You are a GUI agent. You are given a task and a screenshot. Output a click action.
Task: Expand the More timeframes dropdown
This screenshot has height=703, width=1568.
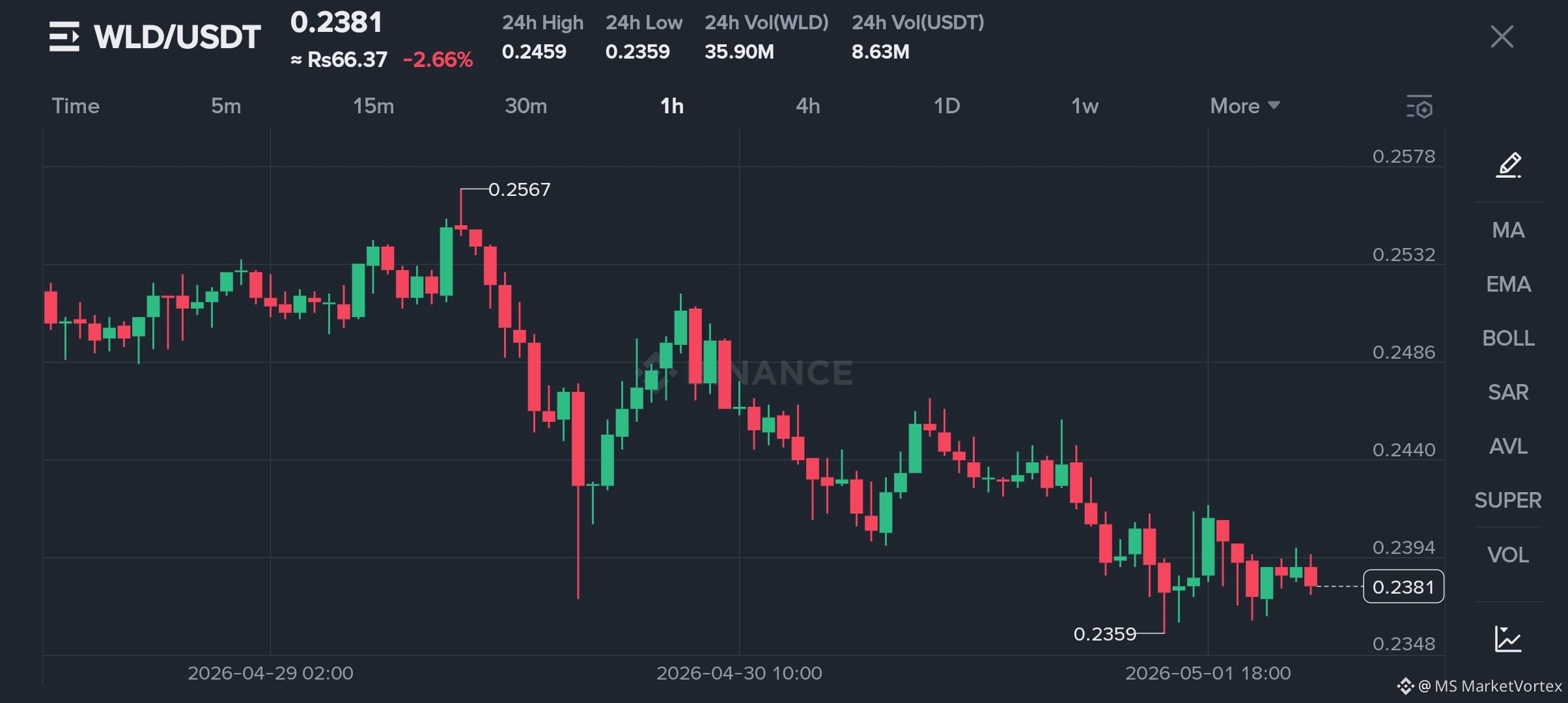click(x=1245, y=105)
